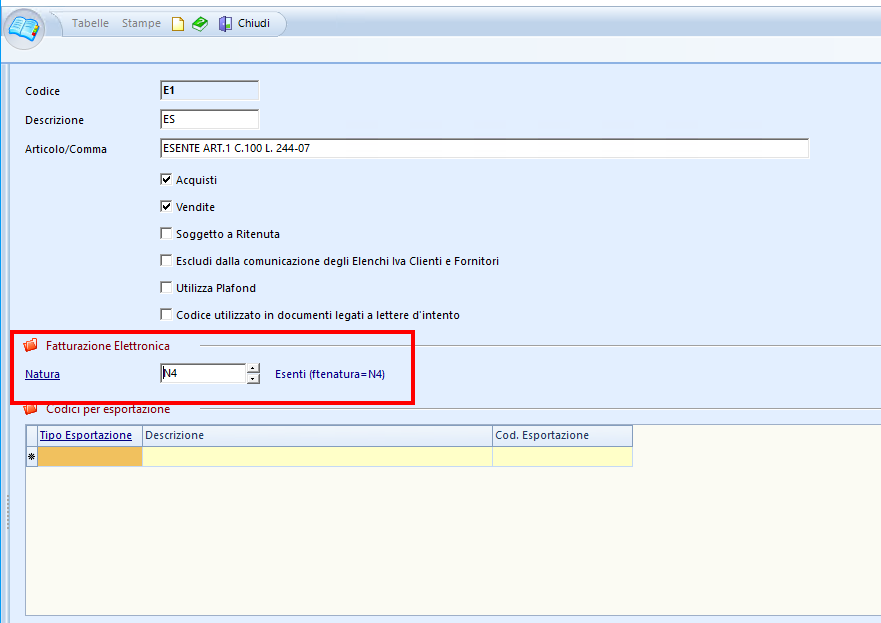Click the application book logo button
This screenshot has width=881, height=623.
25,28
